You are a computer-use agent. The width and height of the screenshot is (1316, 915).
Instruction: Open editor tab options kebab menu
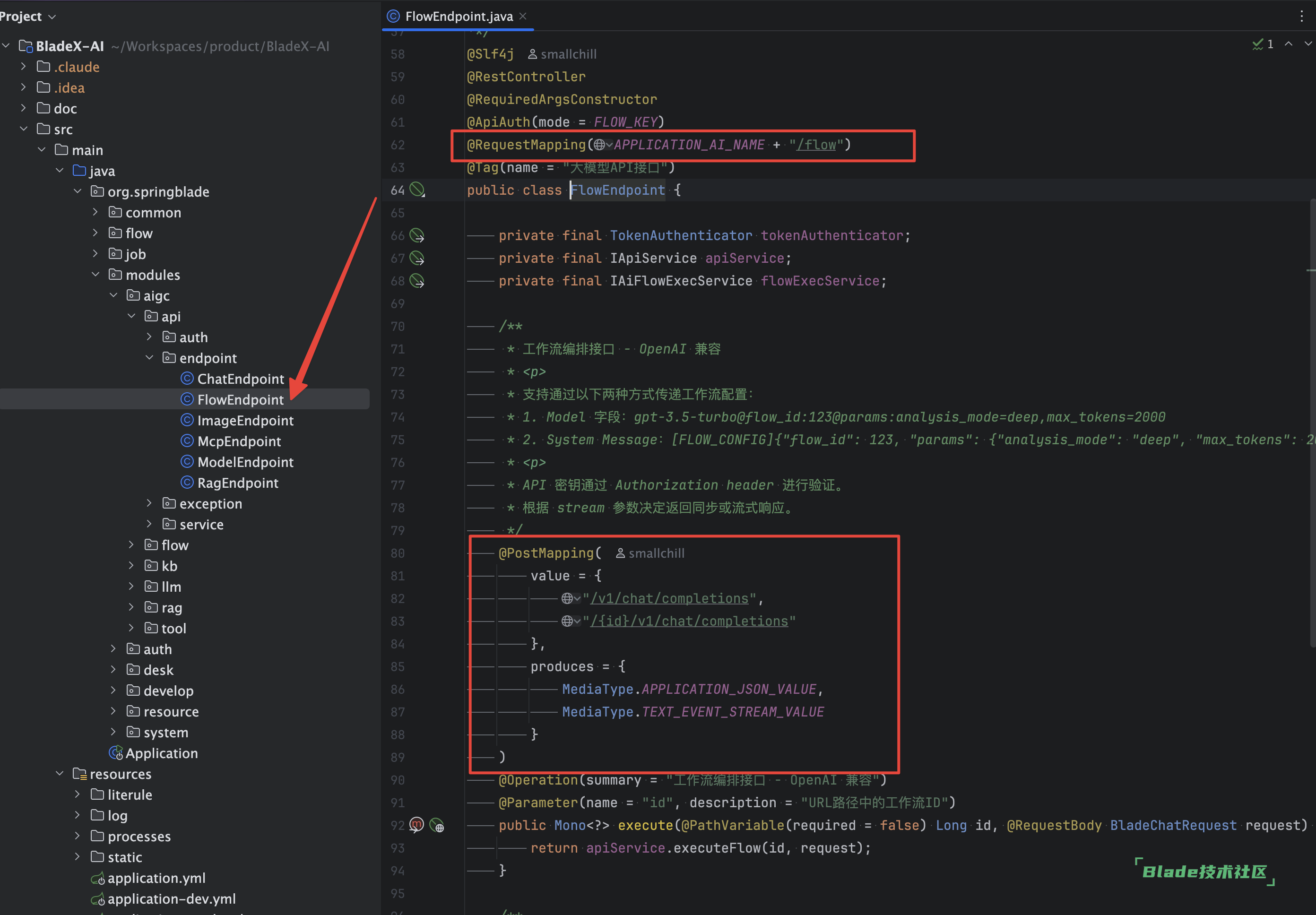(1302, 16)
